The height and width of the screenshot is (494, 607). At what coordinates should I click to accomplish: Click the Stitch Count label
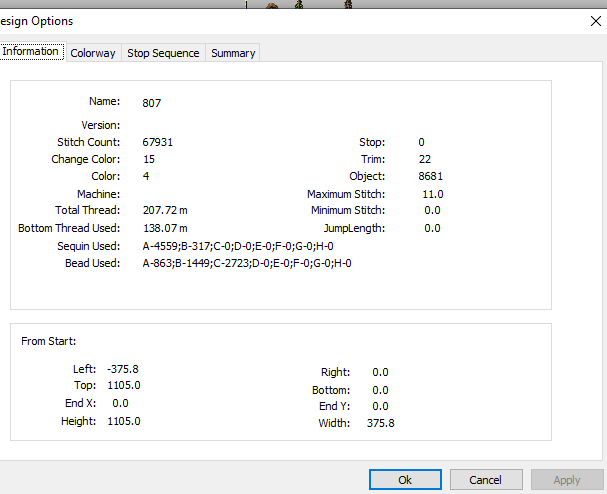tap(89, 142)
